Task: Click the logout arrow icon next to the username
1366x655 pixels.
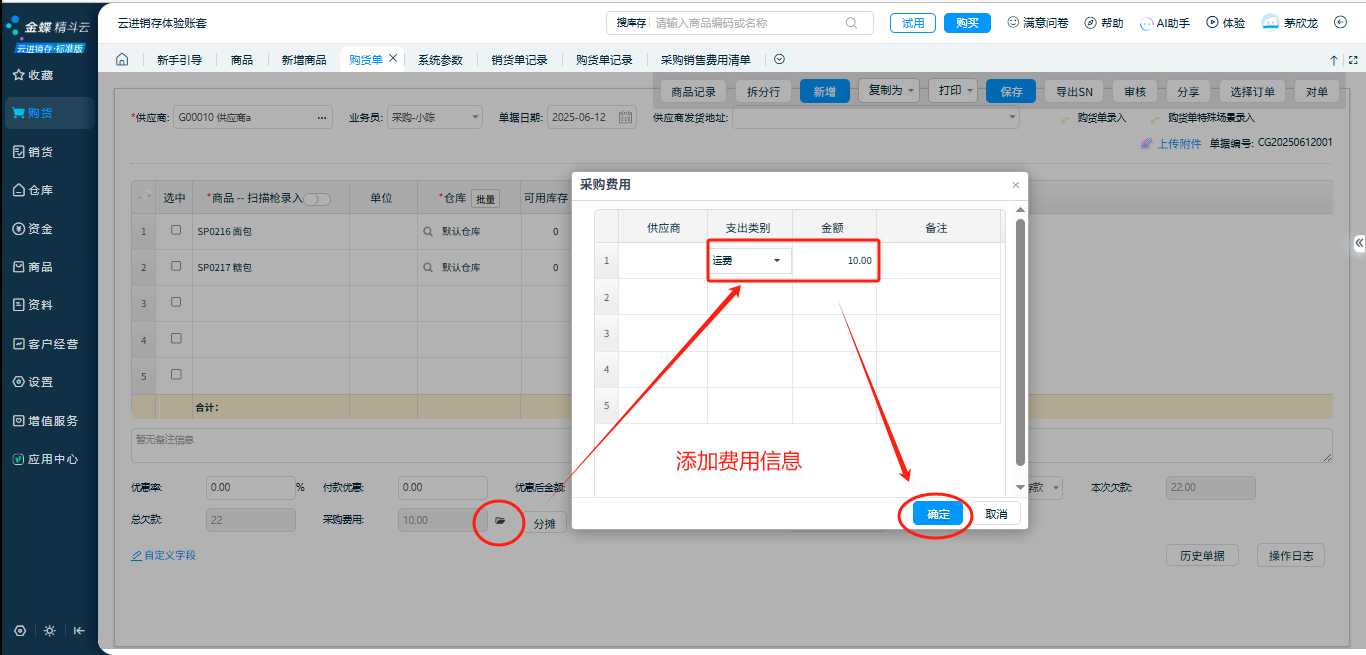Action: 1341,22
